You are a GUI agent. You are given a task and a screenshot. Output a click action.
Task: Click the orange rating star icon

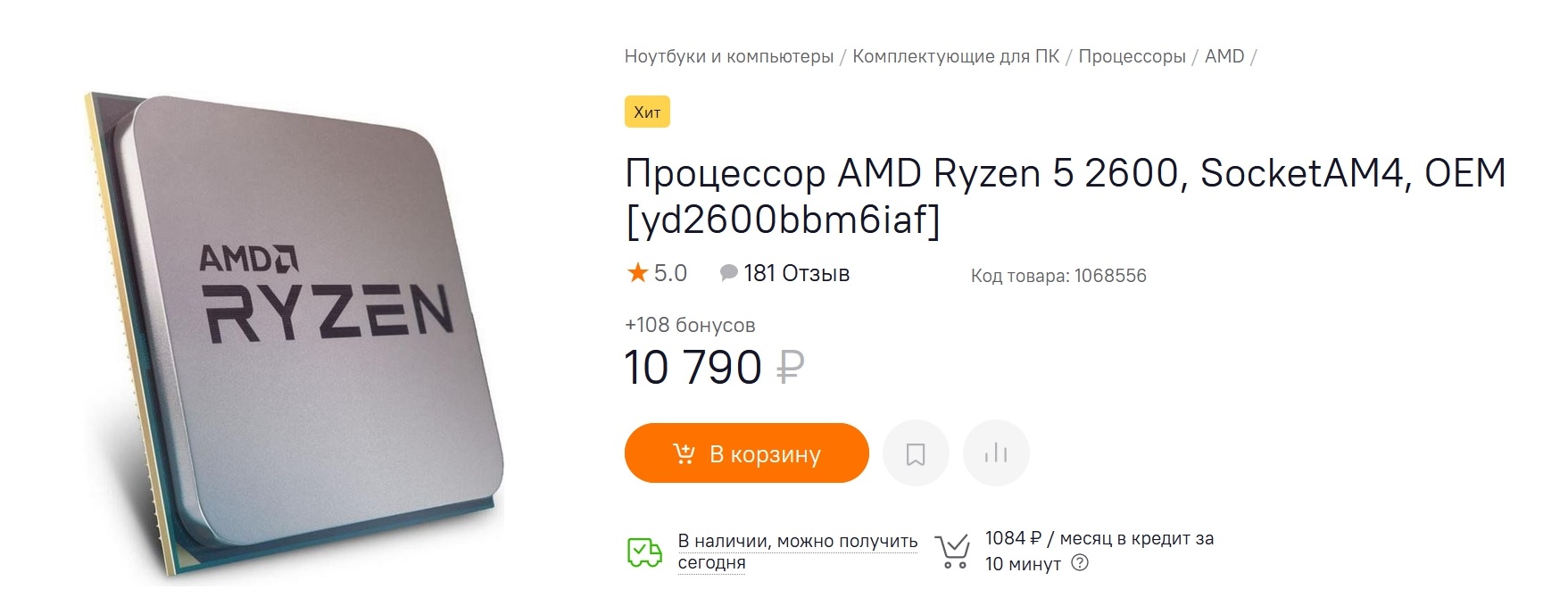(637, 273)
